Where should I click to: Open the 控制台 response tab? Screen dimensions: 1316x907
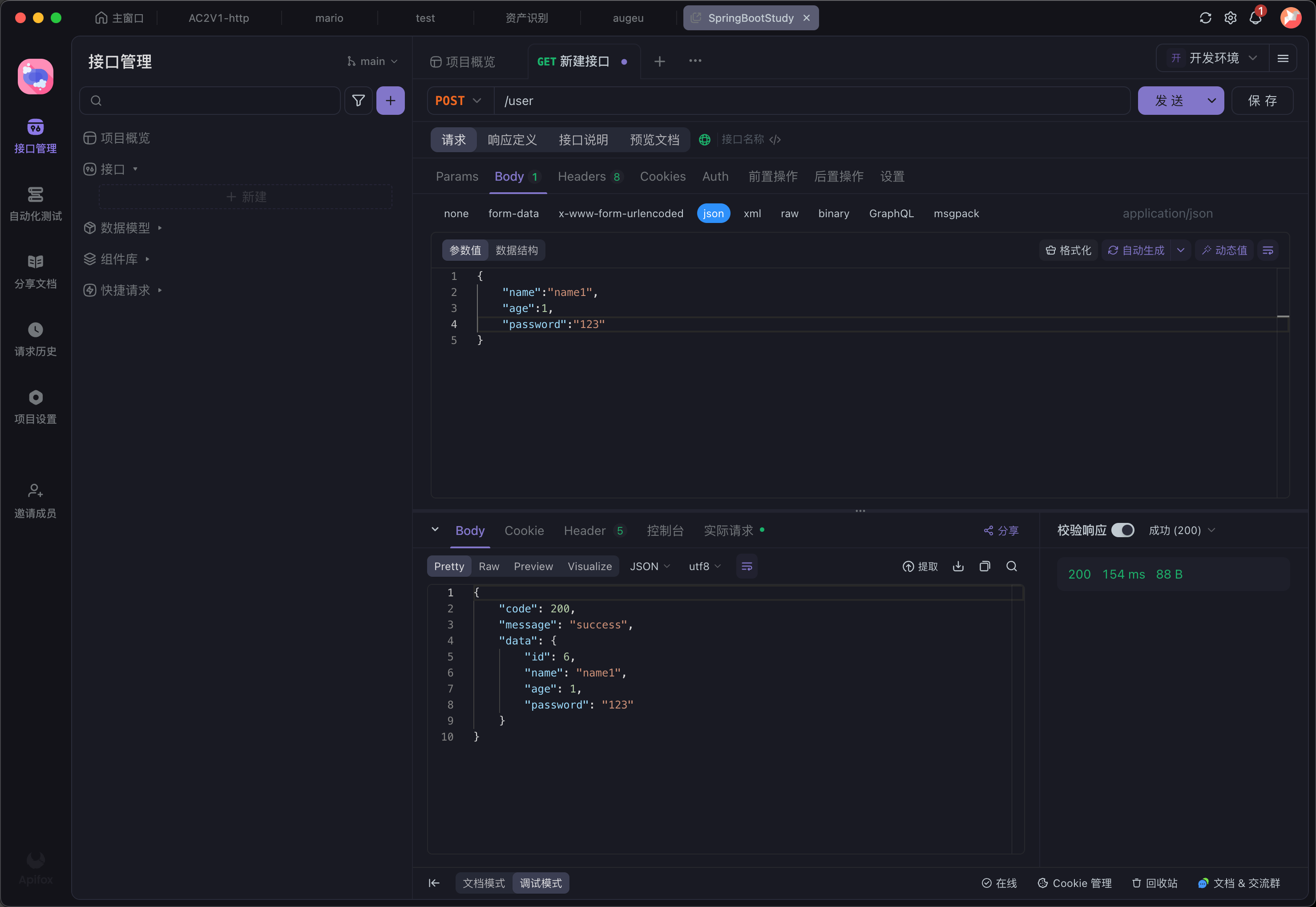click(x=665, y=531)
